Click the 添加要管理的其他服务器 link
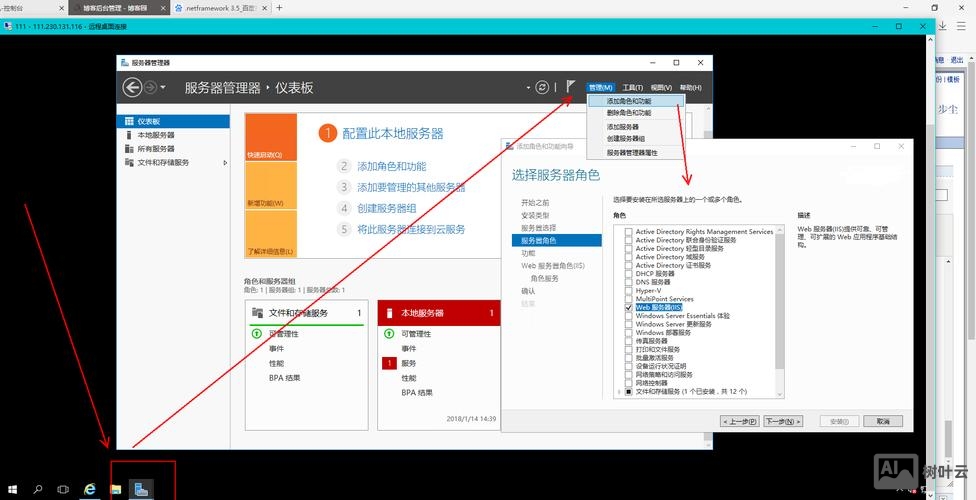This screenshot has width=976, height=500. (411, 187)
